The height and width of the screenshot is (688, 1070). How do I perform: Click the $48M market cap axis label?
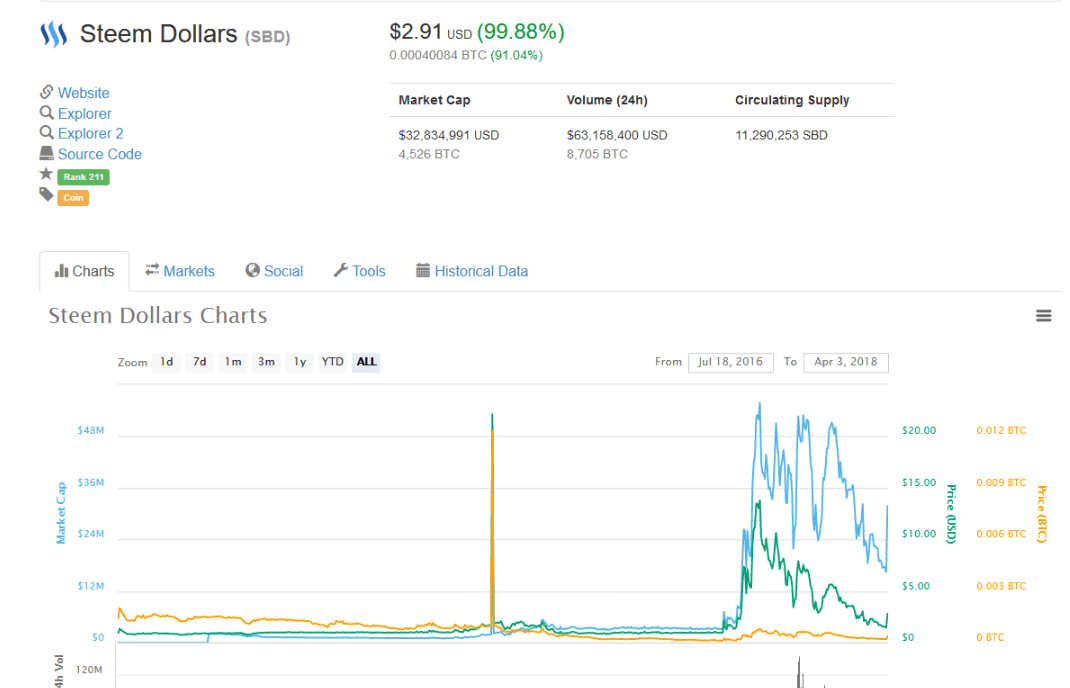pyautogui.click(x=91, y=431)
